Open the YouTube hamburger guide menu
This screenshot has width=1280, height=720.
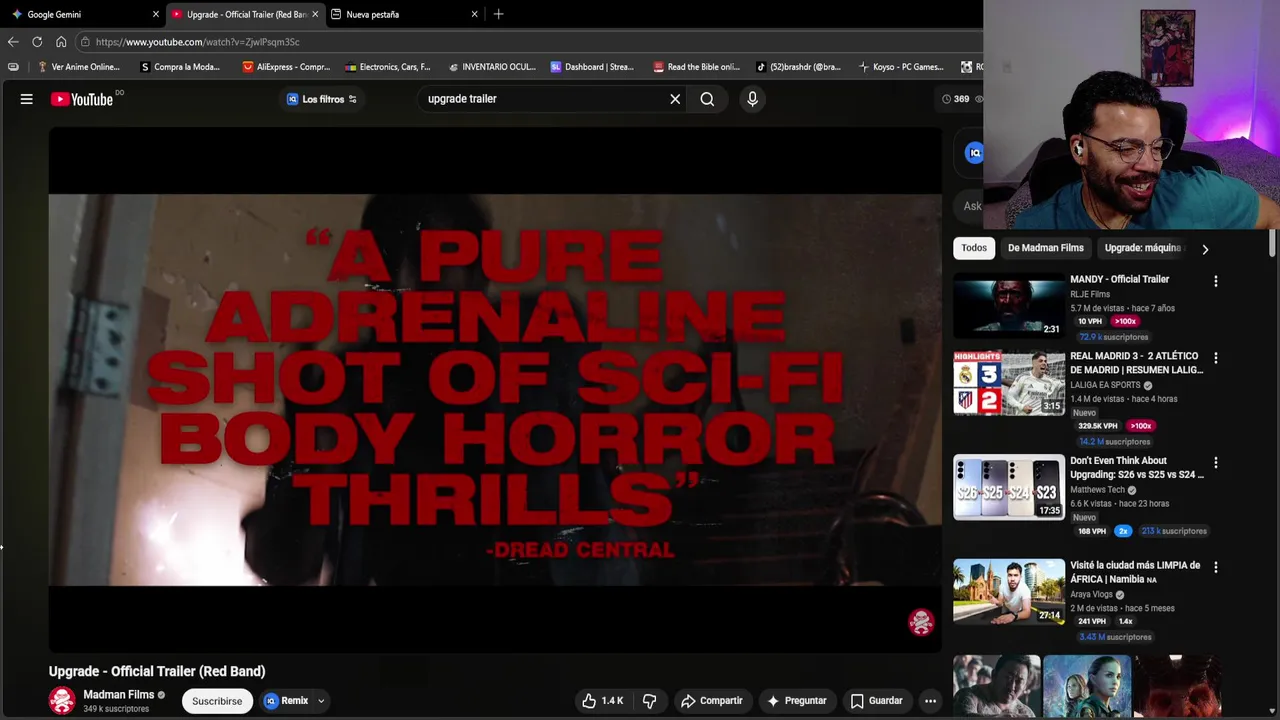tap(27, 99)
